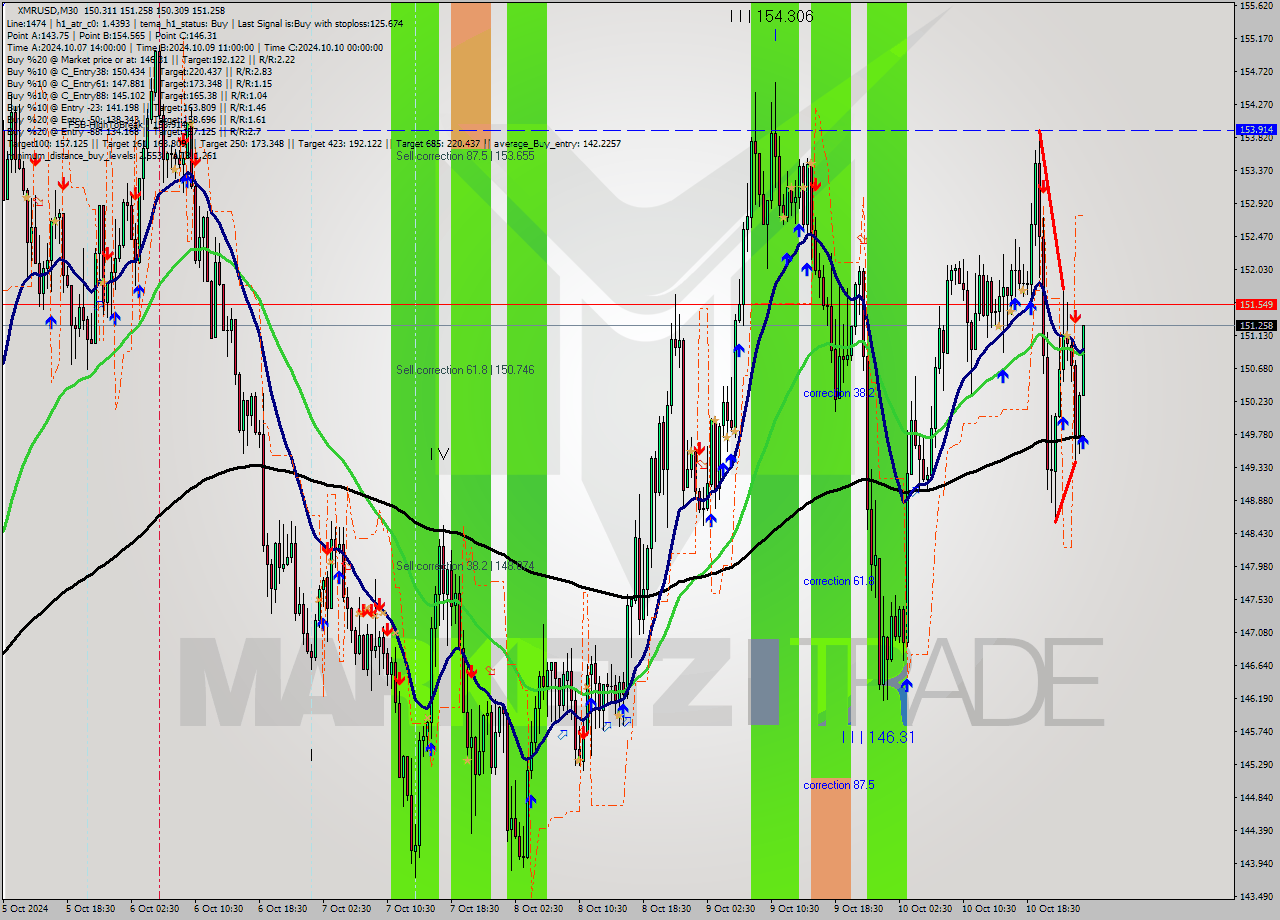Click the 148.430 price axis label
The image size is (1280, 920).
pyautogui.click(x=1256, y=534)
